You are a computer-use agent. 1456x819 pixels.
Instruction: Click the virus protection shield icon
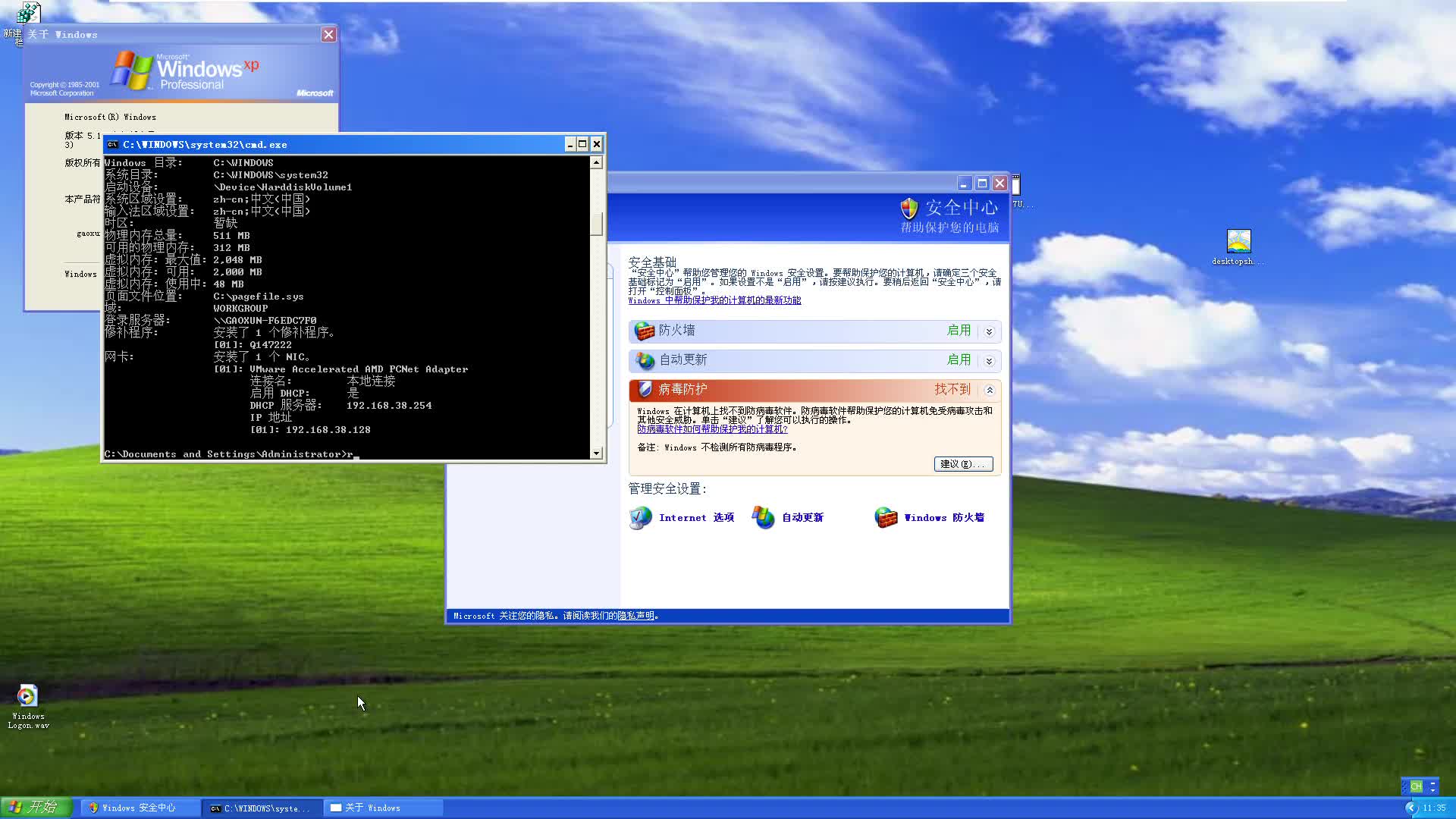645,389
